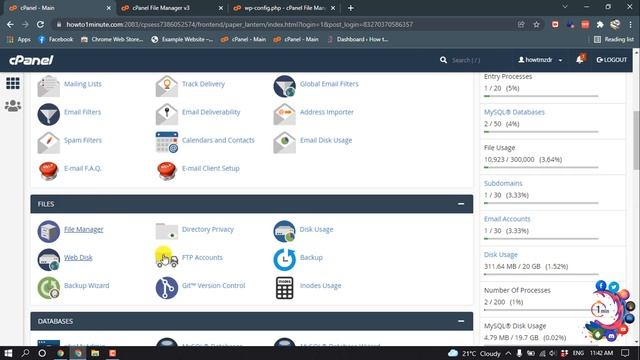Image resolution: width=640 pixels, height=360 pixels.
Task: Click the Backup clock icon
Action: (284, 260)
